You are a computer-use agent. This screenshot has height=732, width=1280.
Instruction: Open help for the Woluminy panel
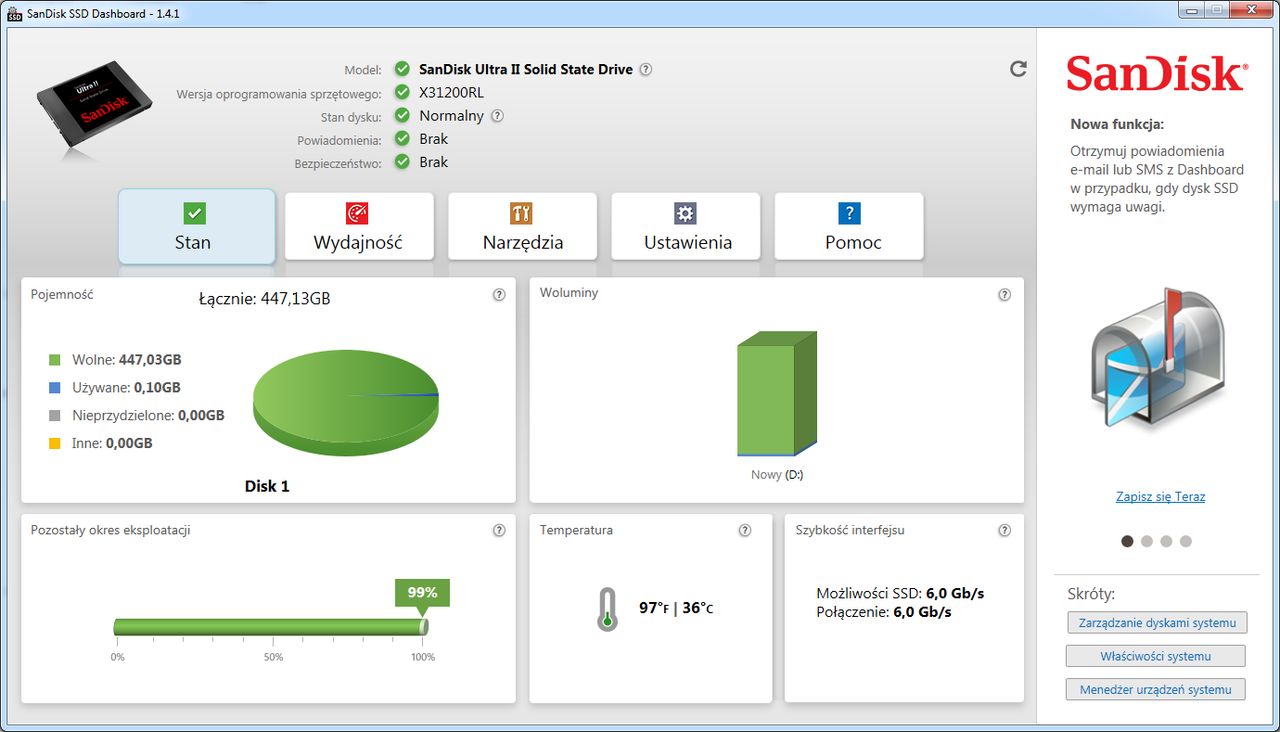tap(1005, 295)
